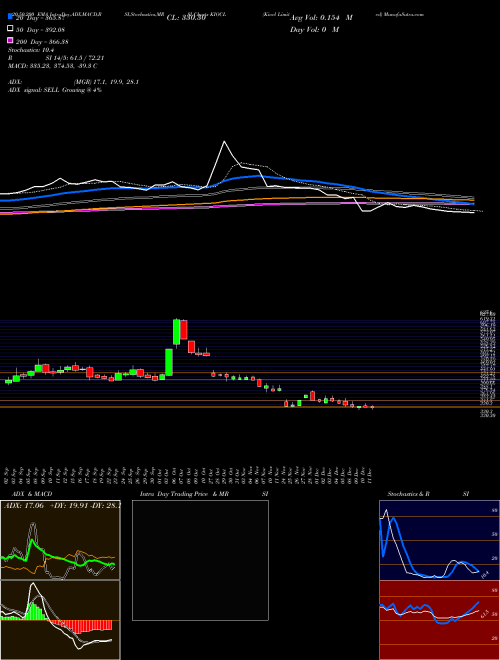
Task: Click the peak of the white price line
Action: click(224, 142)
